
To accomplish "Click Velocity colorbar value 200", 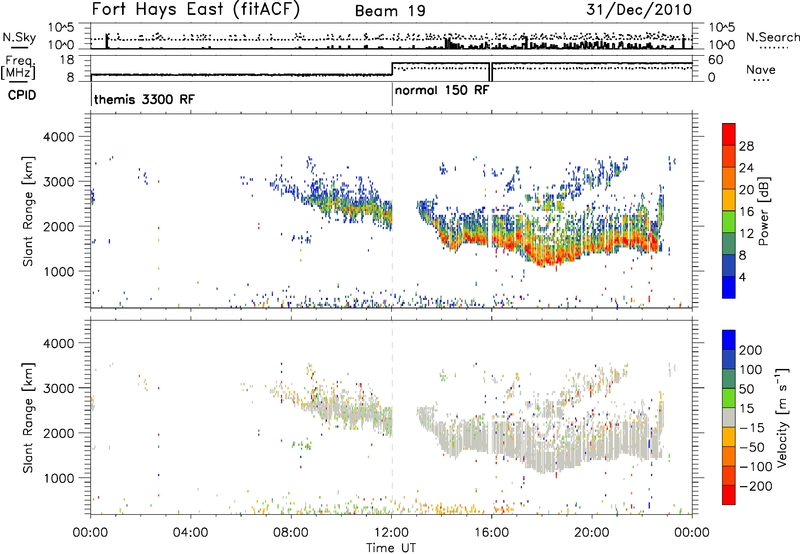I will tap(751, 350).
